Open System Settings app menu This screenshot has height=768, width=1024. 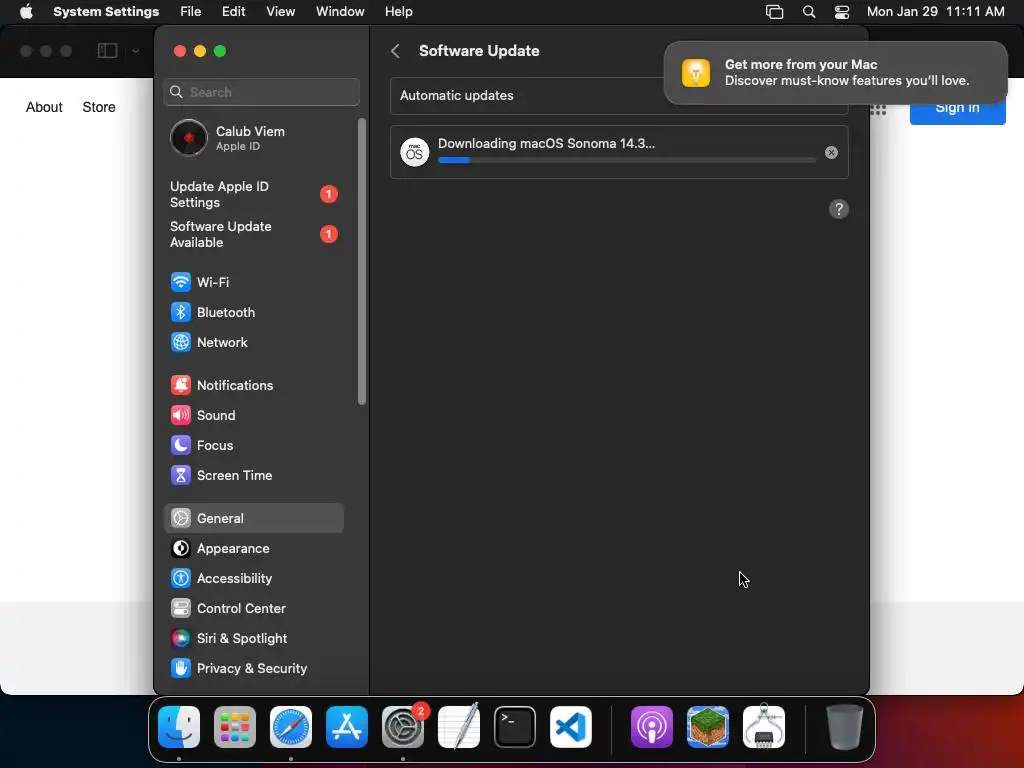[x=106, y=12]
